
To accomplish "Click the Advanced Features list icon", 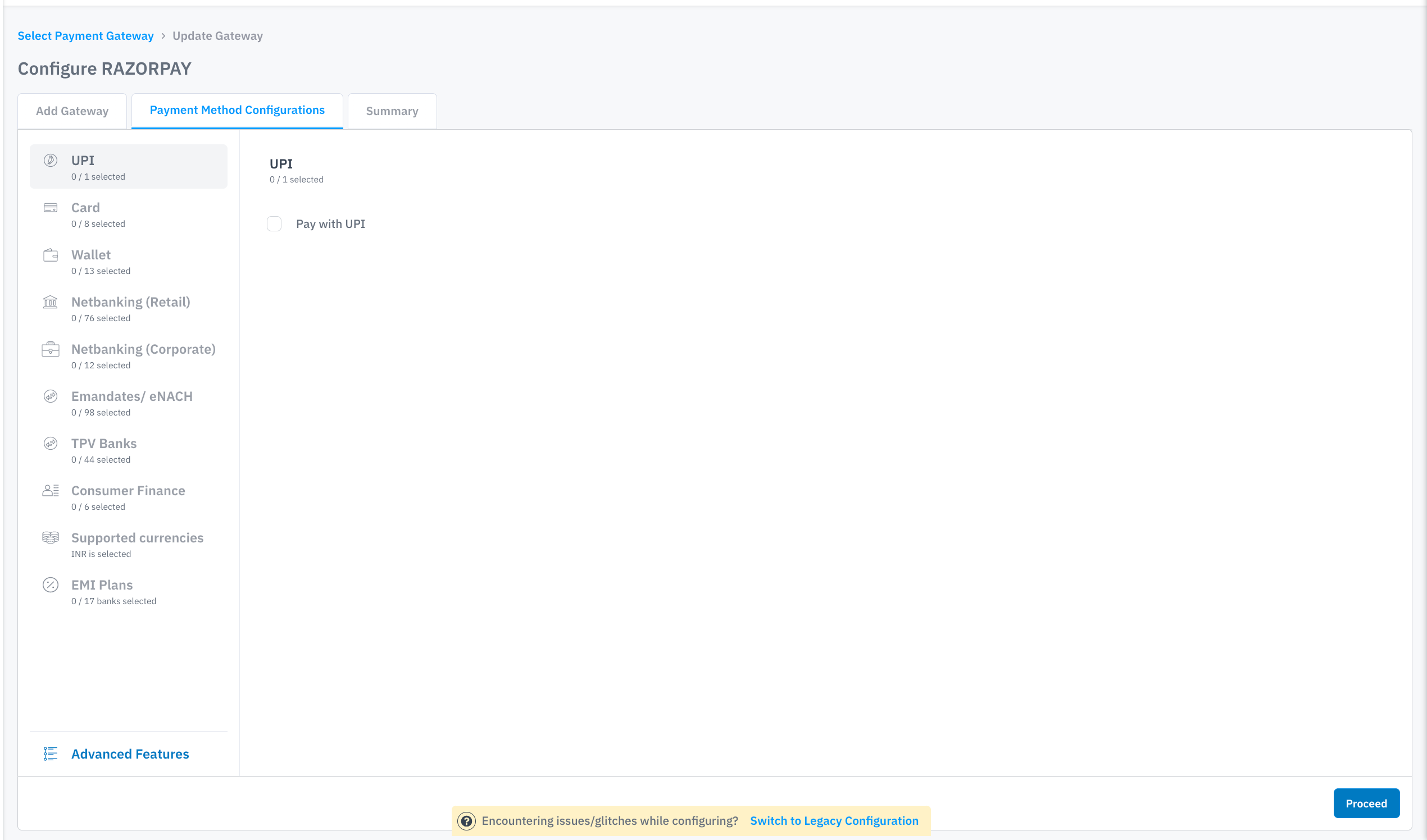I will click(x=51, y=754).
